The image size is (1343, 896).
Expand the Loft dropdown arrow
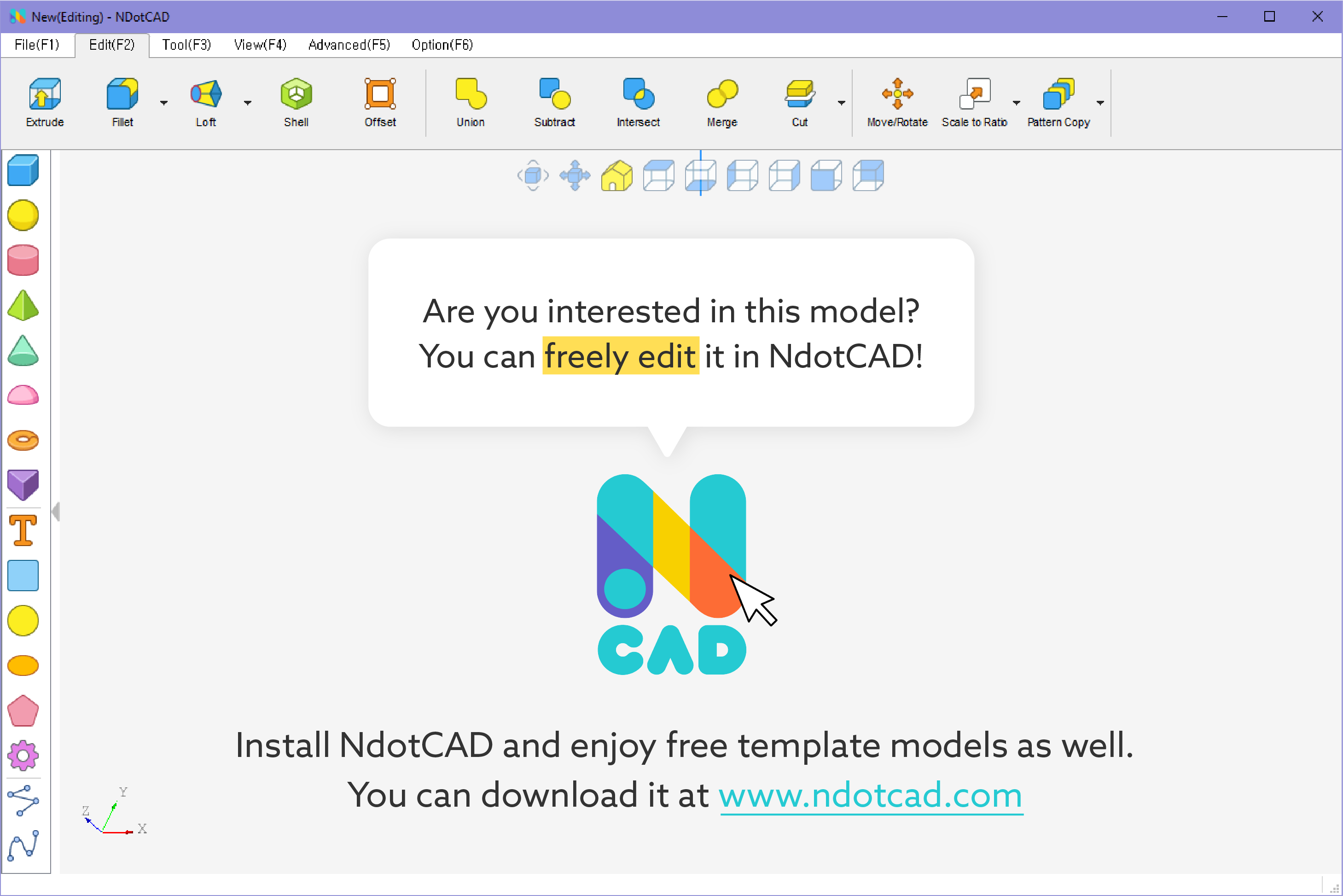[247, 103]
